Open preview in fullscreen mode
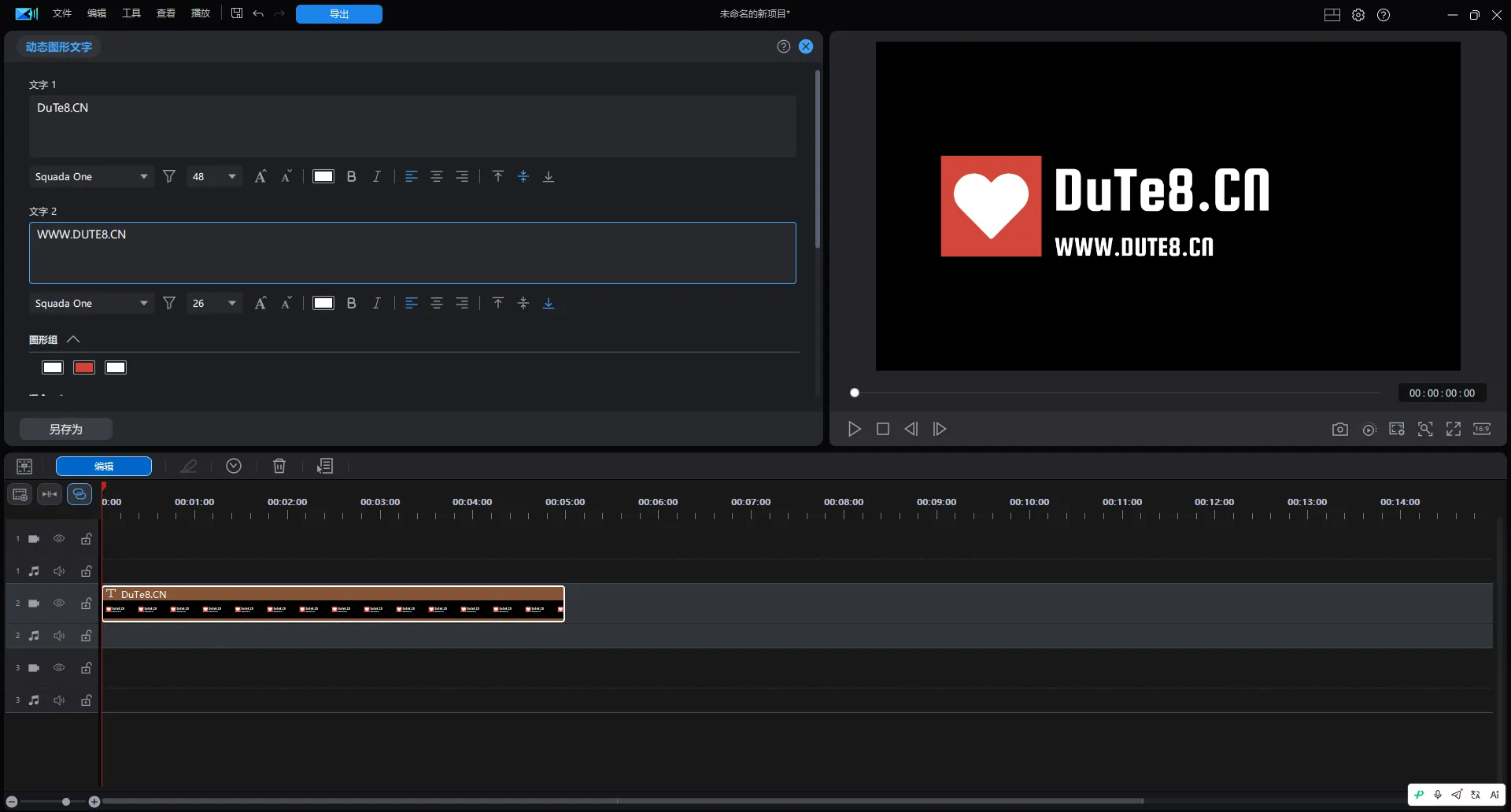The image size is (1511, 812). point(1454,430)
